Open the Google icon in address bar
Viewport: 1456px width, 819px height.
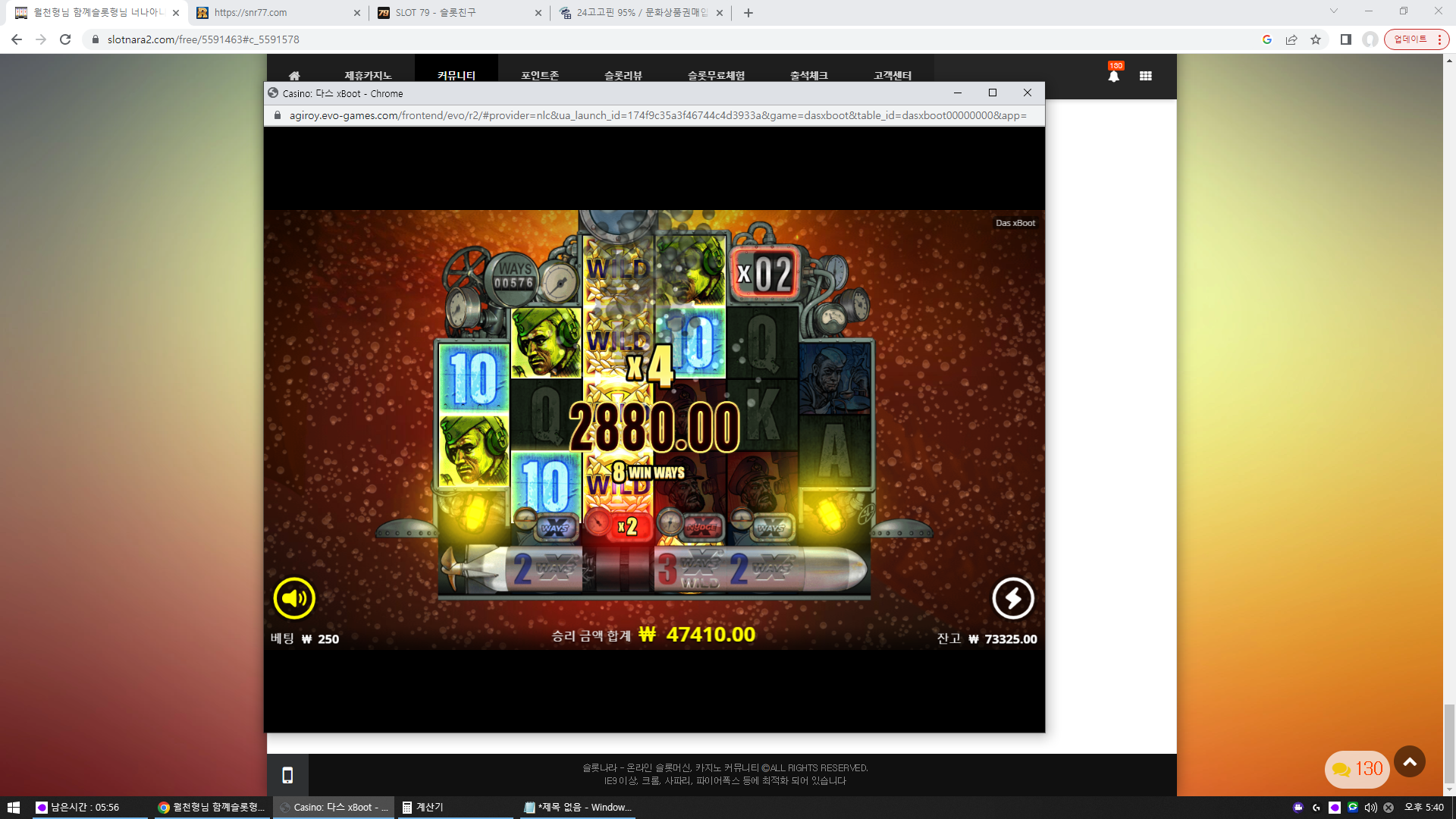click(x=1267, y=39)
